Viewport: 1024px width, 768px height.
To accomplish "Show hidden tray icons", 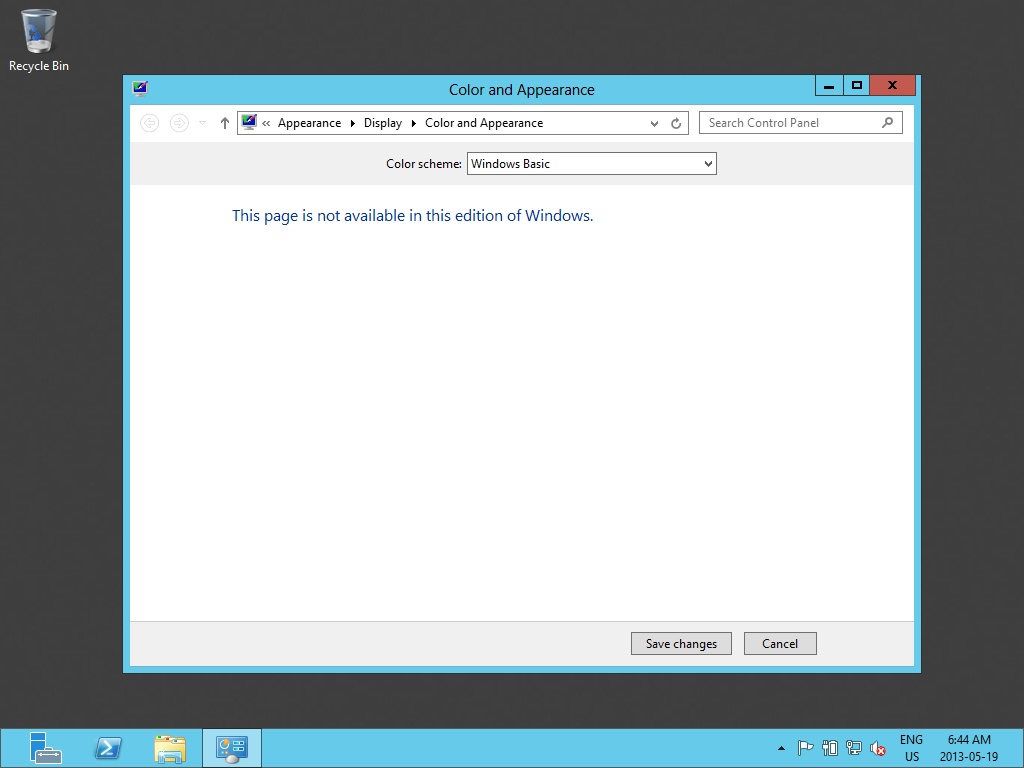I will click(781, 748).
